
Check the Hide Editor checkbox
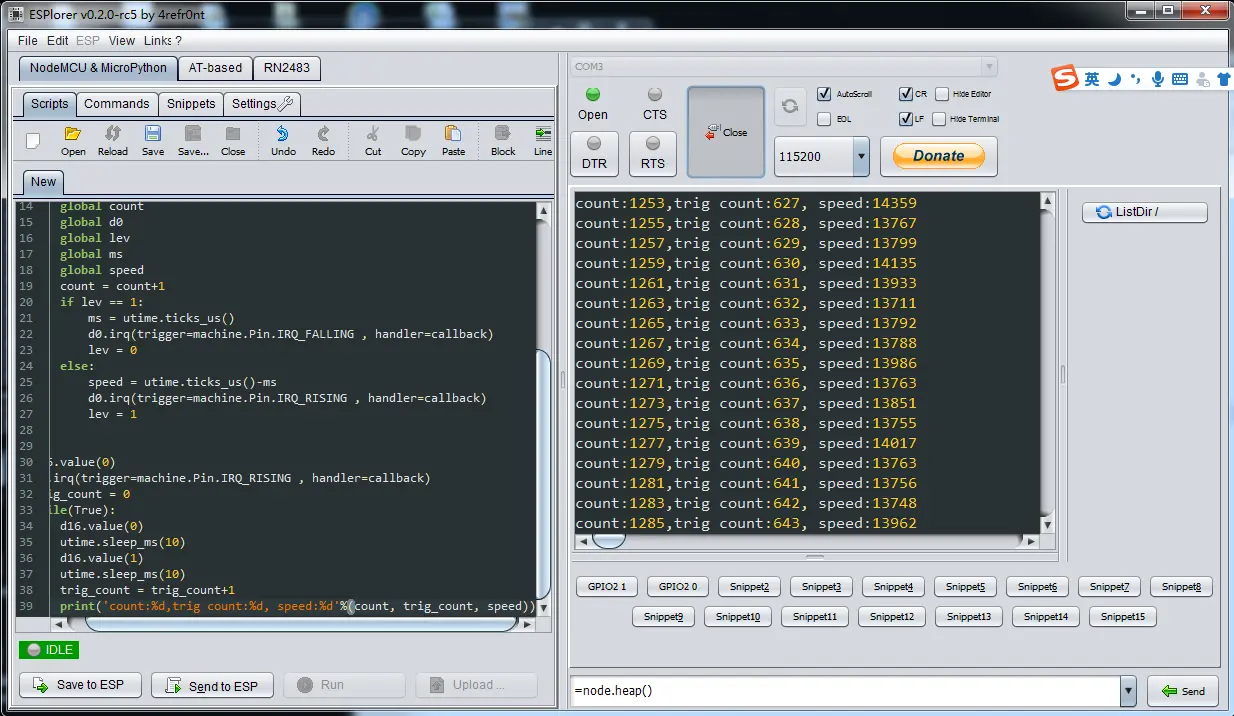tap(941, 94)
